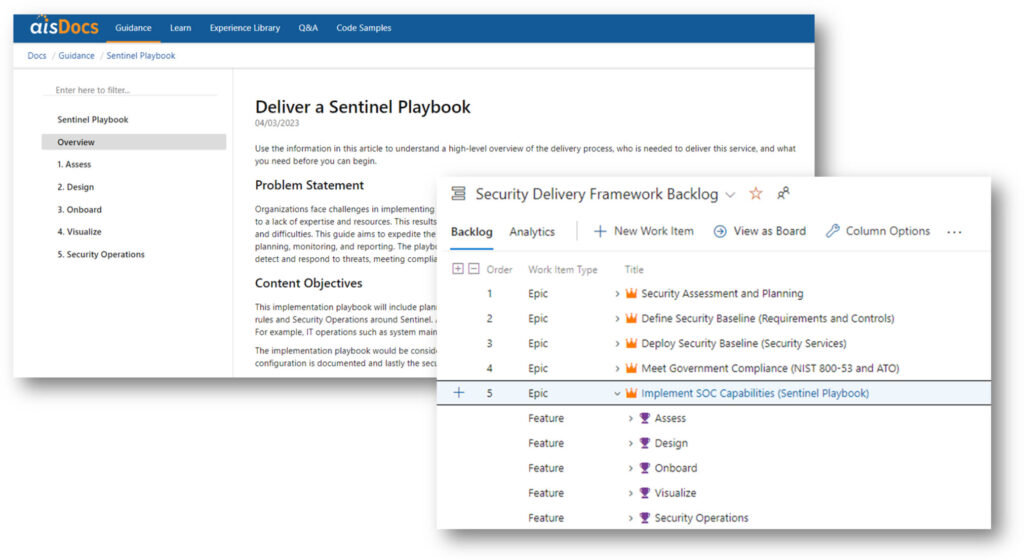
Task: Expand the Assess feature row
Action: point(630,418)
